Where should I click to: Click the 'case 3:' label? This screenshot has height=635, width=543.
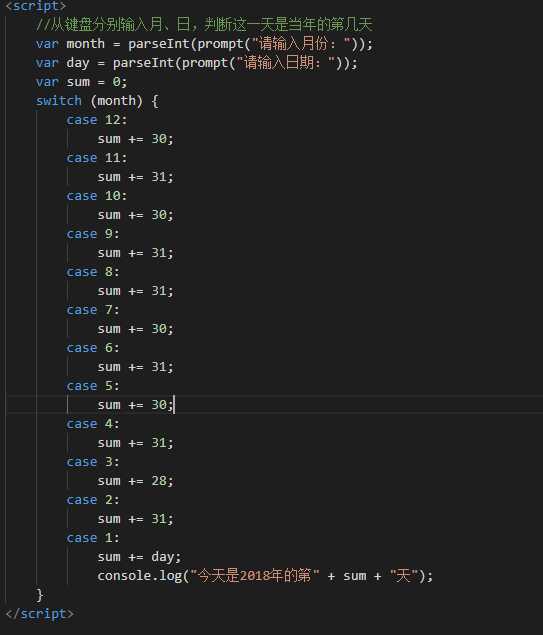(93, 462)
